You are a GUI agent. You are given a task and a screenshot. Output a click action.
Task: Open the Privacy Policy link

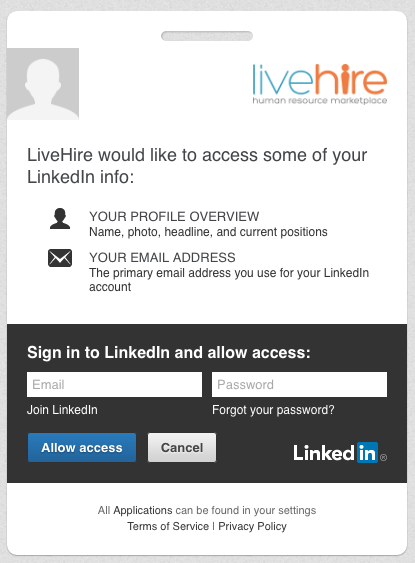252,526
